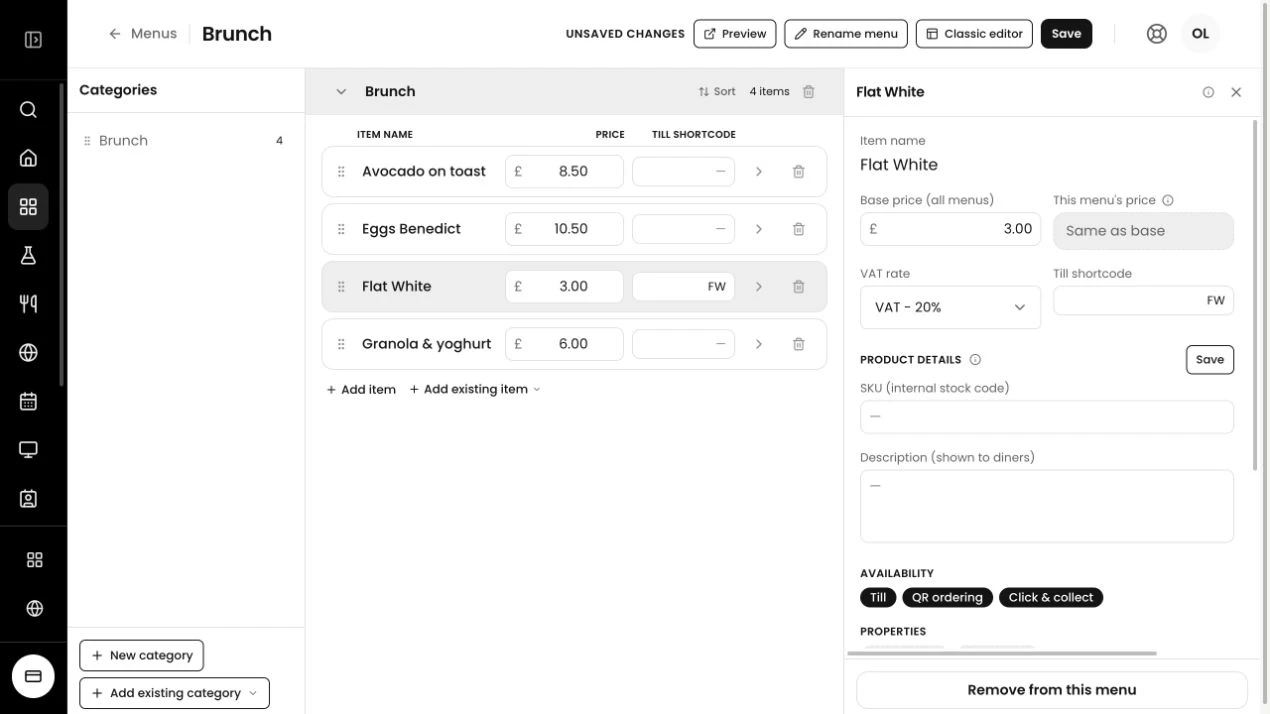Open the help lifebuoy icon
Image resolution: width=1270 pixels, height=714 pixels.
(x=1156, y=34)
